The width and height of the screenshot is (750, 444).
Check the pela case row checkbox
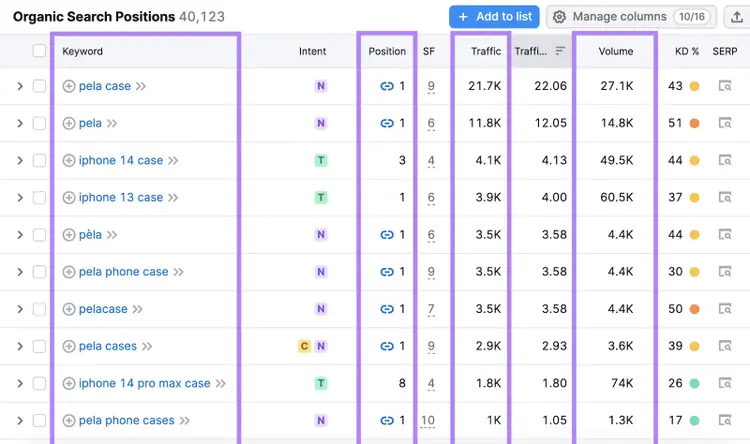(x=39, y=86)
